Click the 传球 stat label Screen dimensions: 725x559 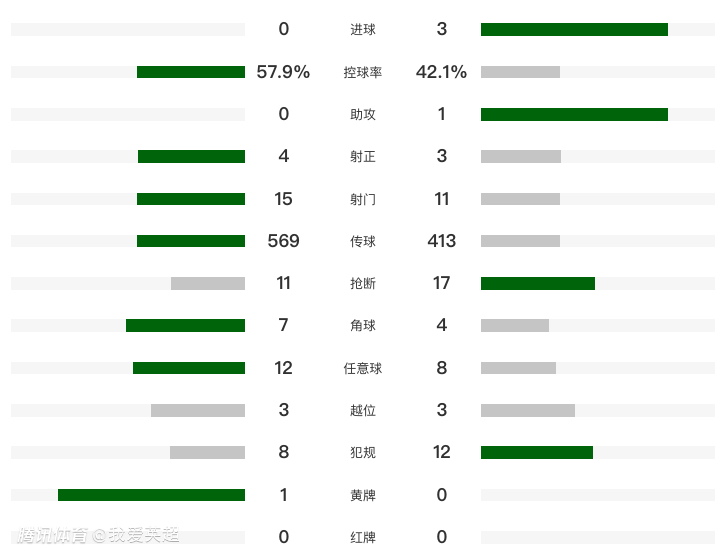(x=363, y=241)
